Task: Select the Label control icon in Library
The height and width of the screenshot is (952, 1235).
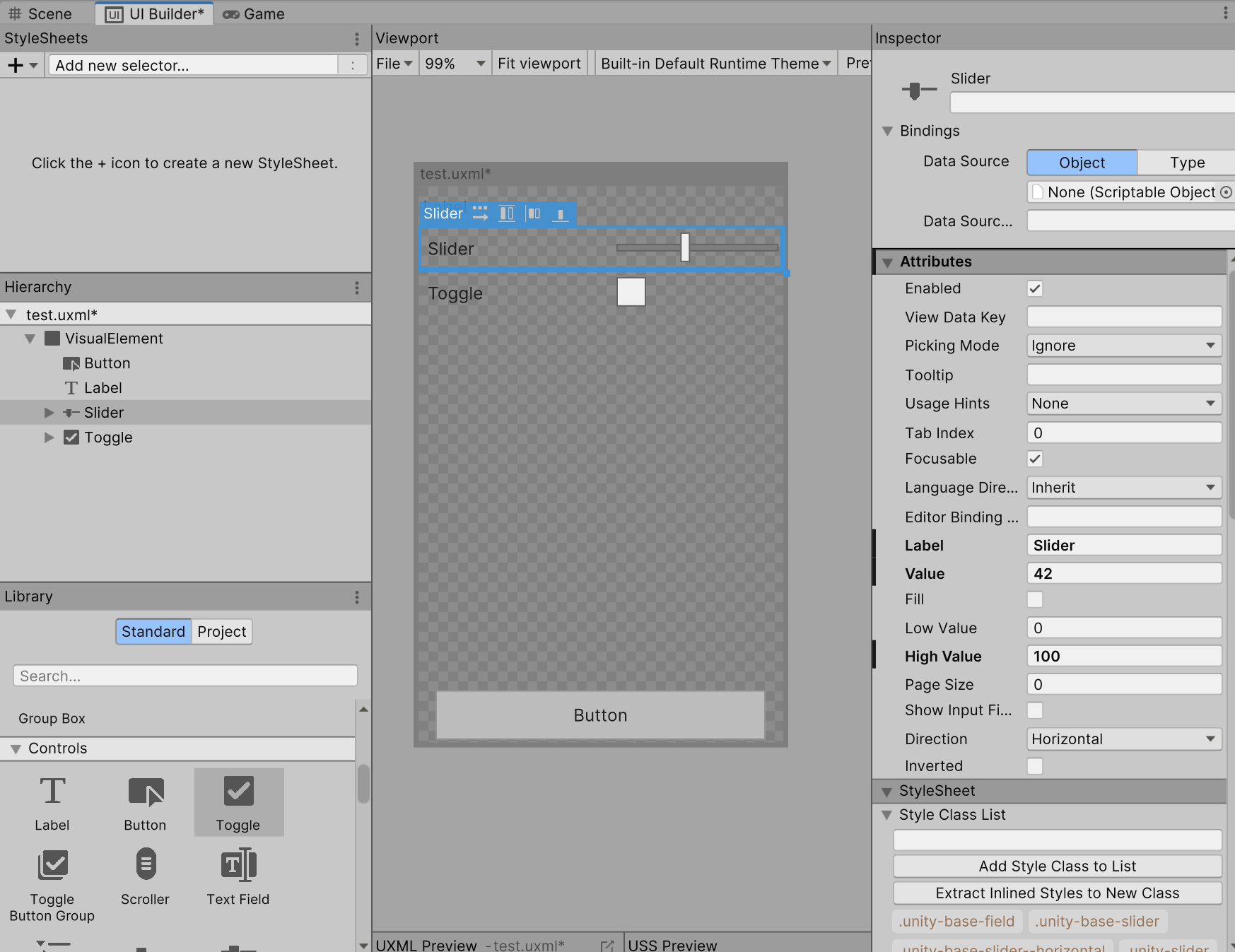Action: [x=52, y=792]
